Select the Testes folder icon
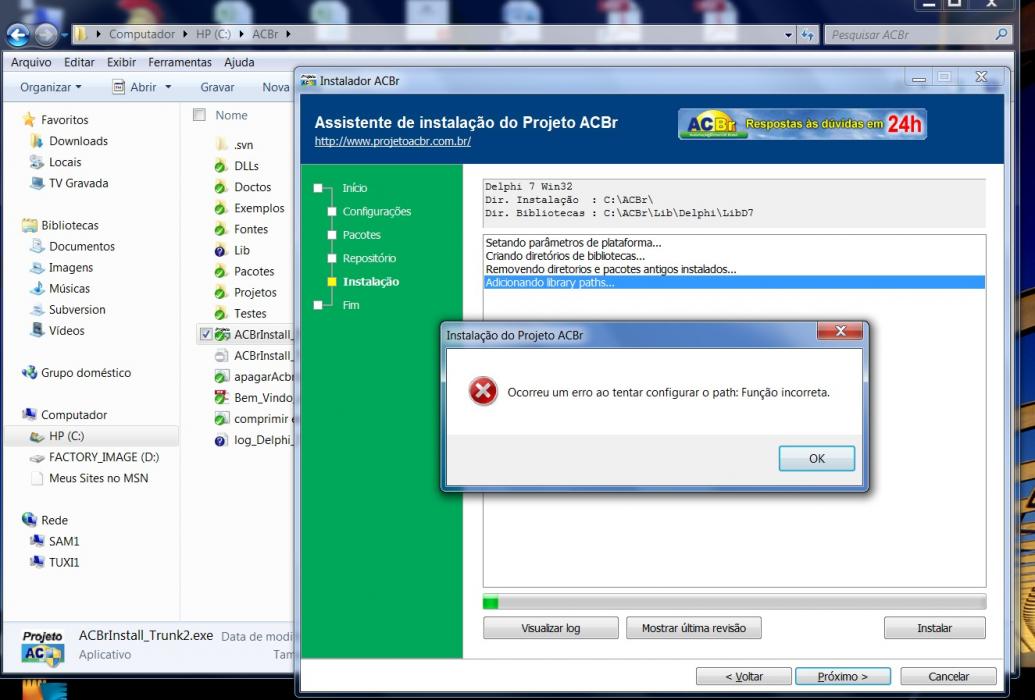The image size is (1035, 700). pos(221,314)
